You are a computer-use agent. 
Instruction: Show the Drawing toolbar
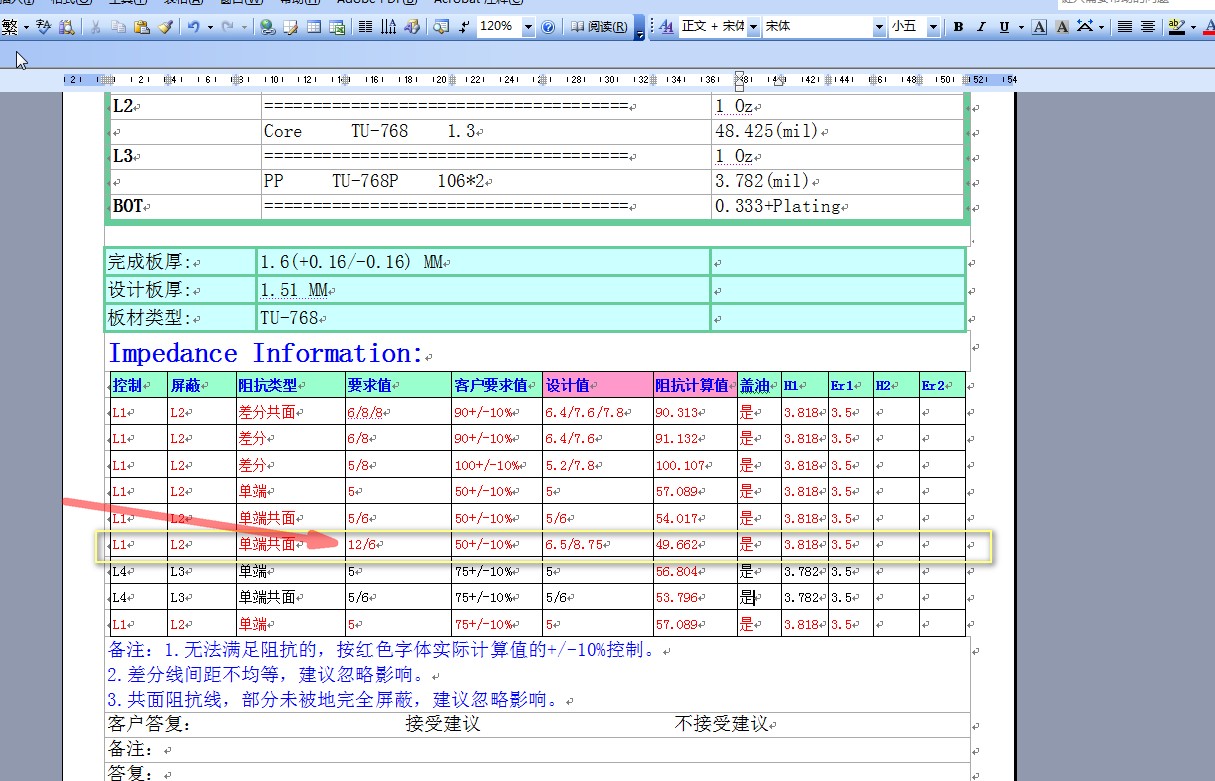pyautogui.click(x=412, y=27)
